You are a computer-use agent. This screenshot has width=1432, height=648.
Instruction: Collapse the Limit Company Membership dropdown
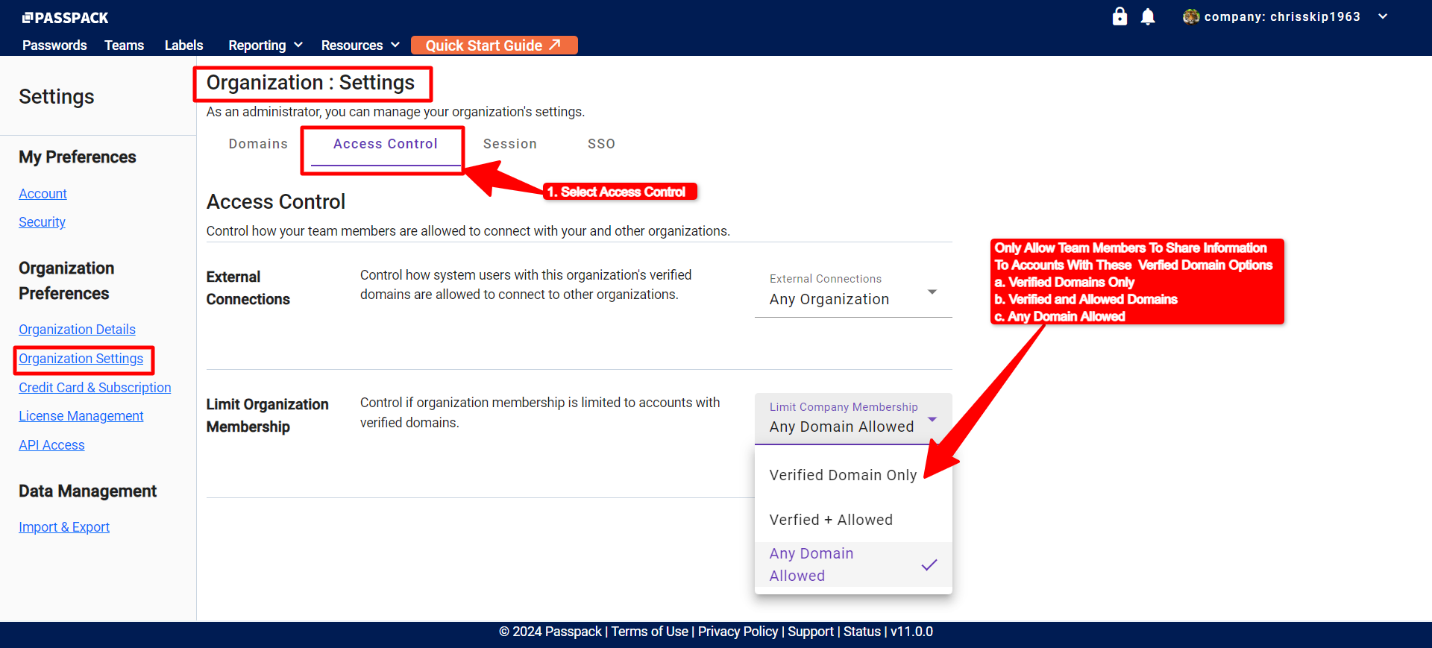pos(853,419)
